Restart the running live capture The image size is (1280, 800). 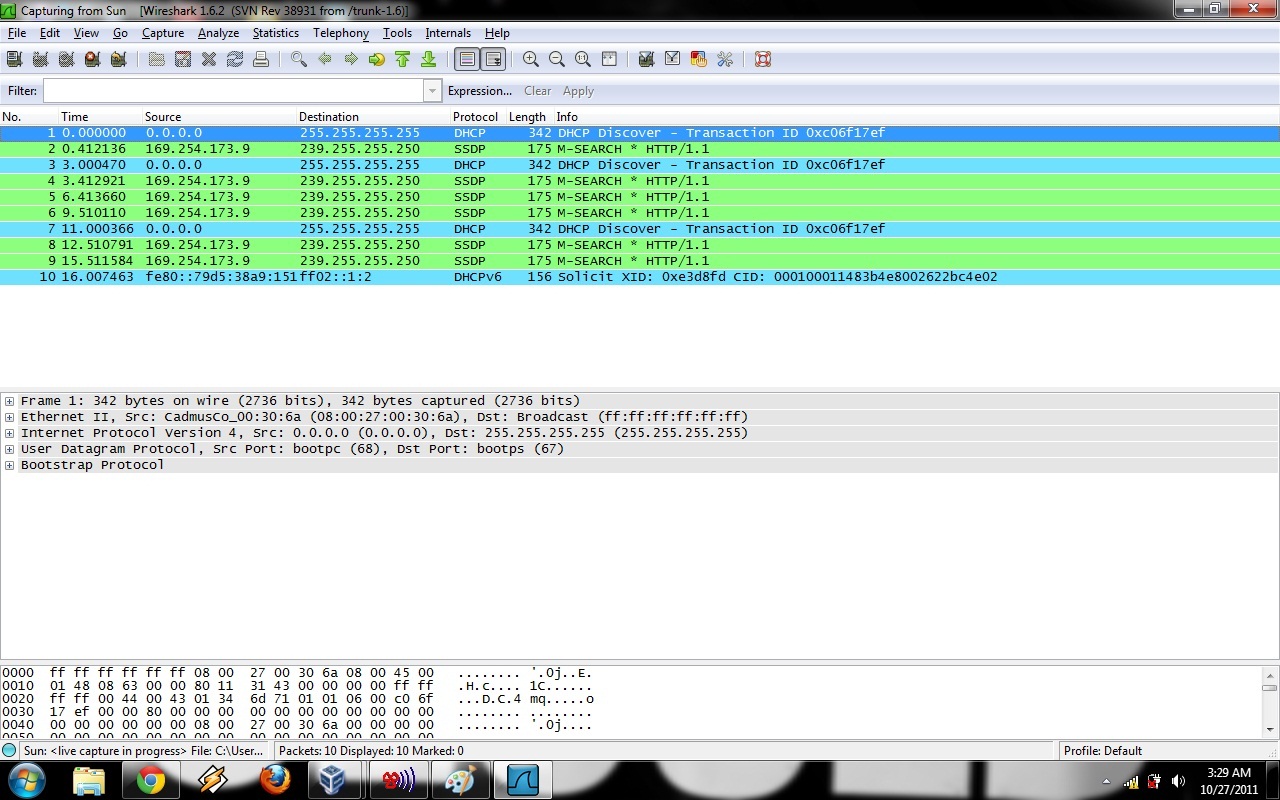click(119, 59)
